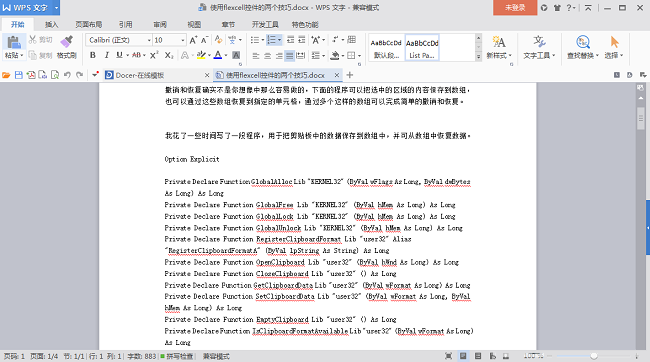Click the Export to PDF icon
The image size is (650, 362).
click(31, 75)
